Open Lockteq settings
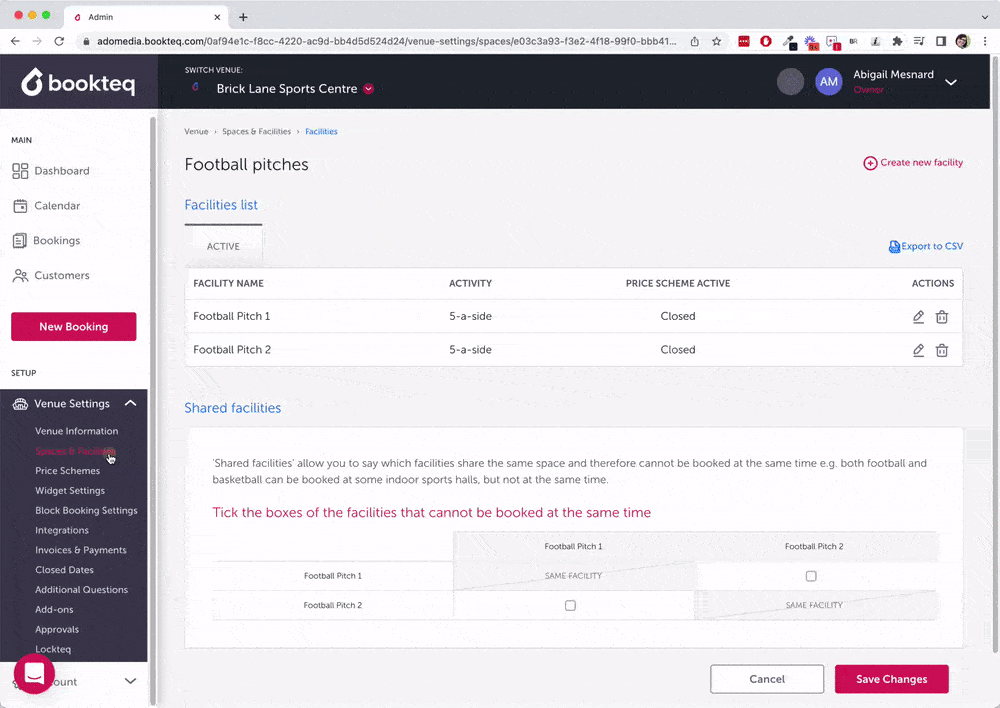The width and height of the screenshot is (1000, 708). point(53,649)
